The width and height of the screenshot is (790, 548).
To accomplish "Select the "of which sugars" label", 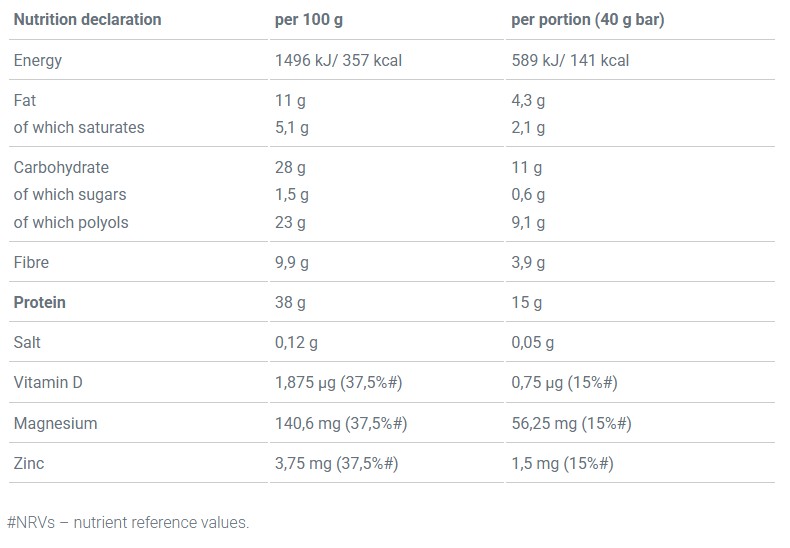I will (x=70, y=194).
